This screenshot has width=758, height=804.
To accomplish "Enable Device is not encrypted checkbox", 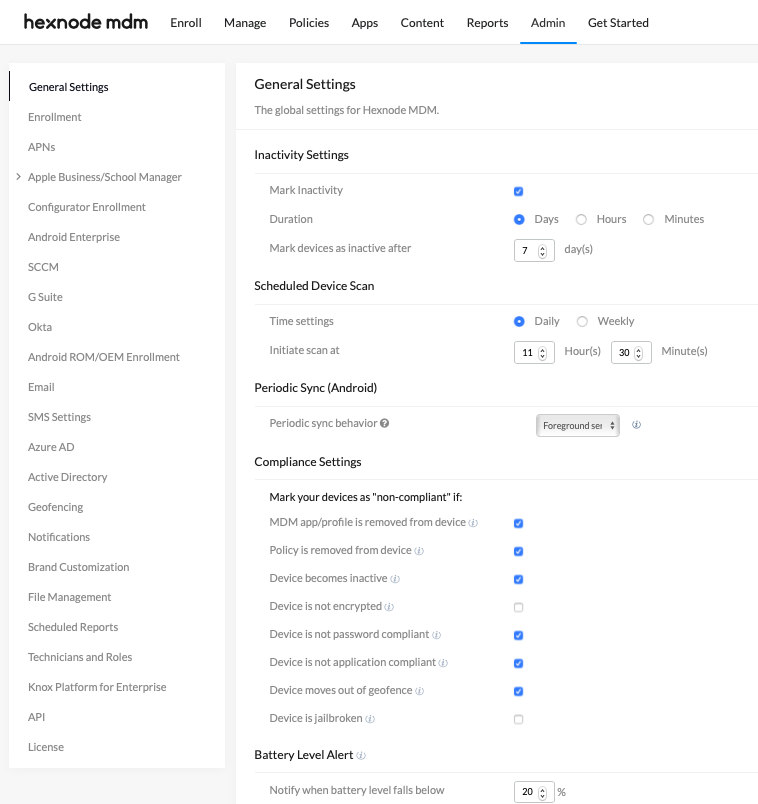I will click(x=518, y=607).
